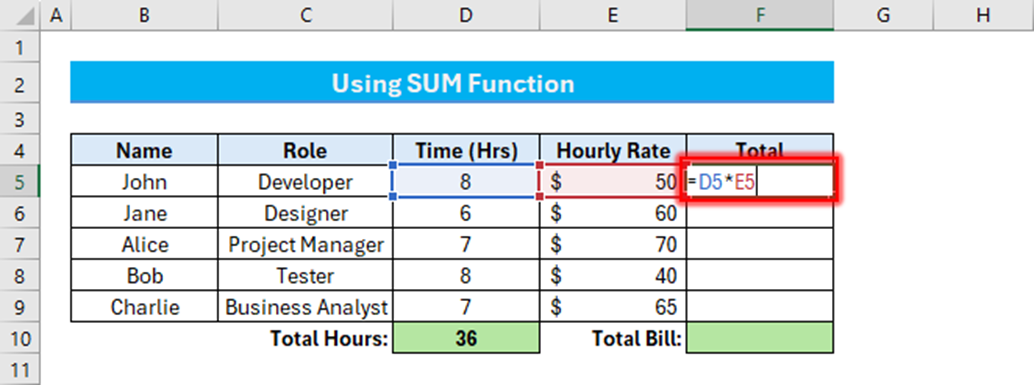Click cell F5 containing =D5*E5 formula
Screen dimensions: 1034x385
760,181
